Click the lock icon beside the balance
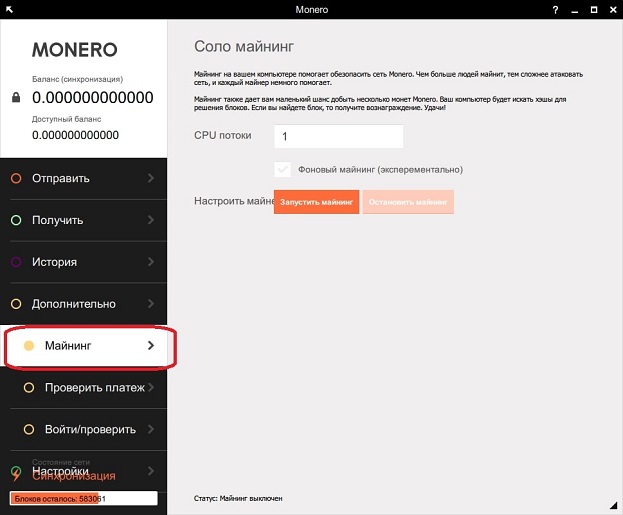623x515 pixels. click(16, 97)
